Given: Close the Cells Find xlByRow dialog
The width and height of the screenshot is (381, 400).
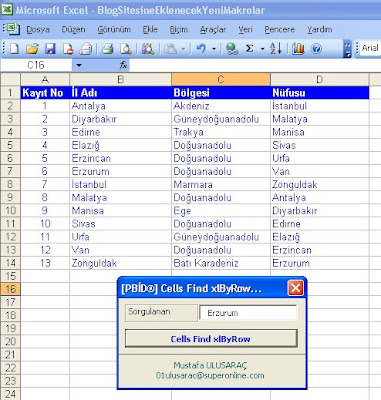Looking at the screenshot, I should coord(295,288).
